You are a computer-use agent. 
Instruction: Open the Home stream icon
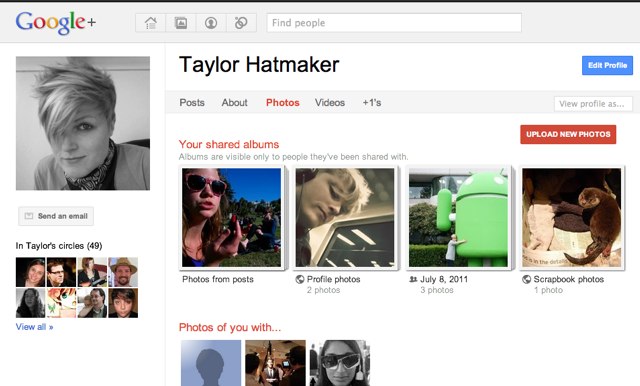[x=151, y=23]
